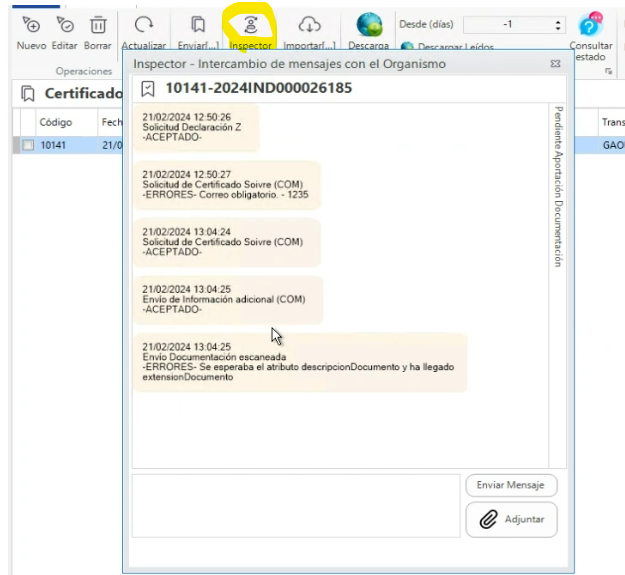Select the Envío Documentación escaneada error message

[300, 361]
